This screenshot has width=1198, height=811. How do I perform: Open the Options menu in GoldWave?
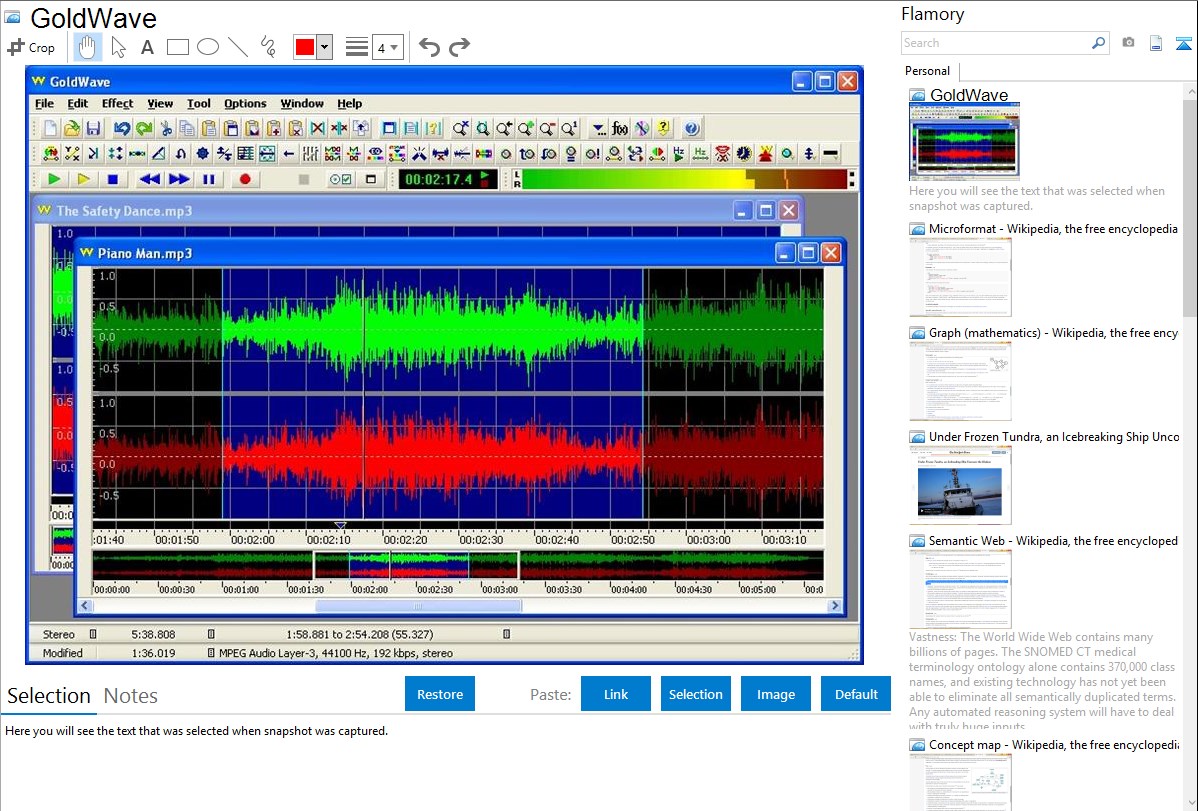click(244, 103)
